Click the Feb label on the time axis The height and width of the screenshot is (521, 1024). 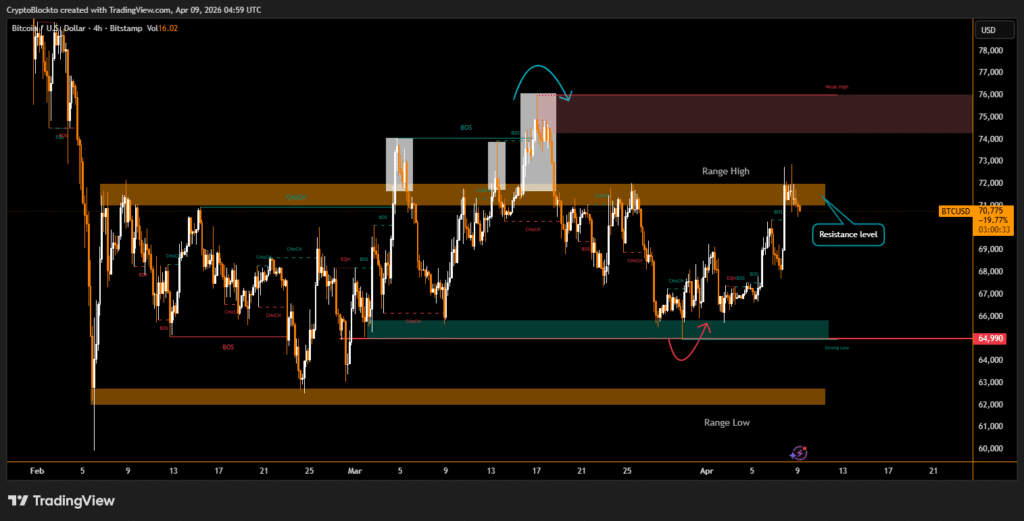[38, 469]
